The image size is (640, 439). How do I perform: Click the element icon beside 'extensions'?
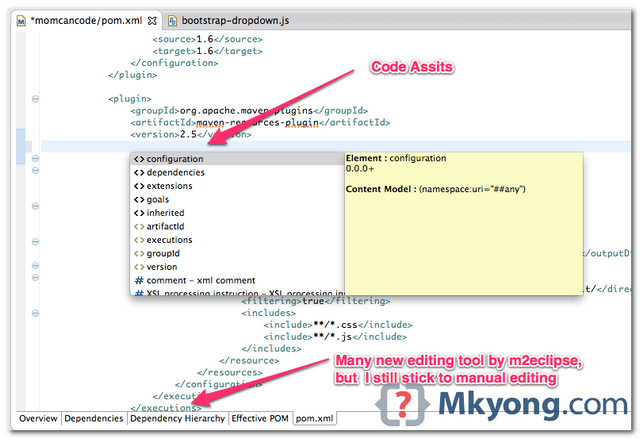point(139,186)
